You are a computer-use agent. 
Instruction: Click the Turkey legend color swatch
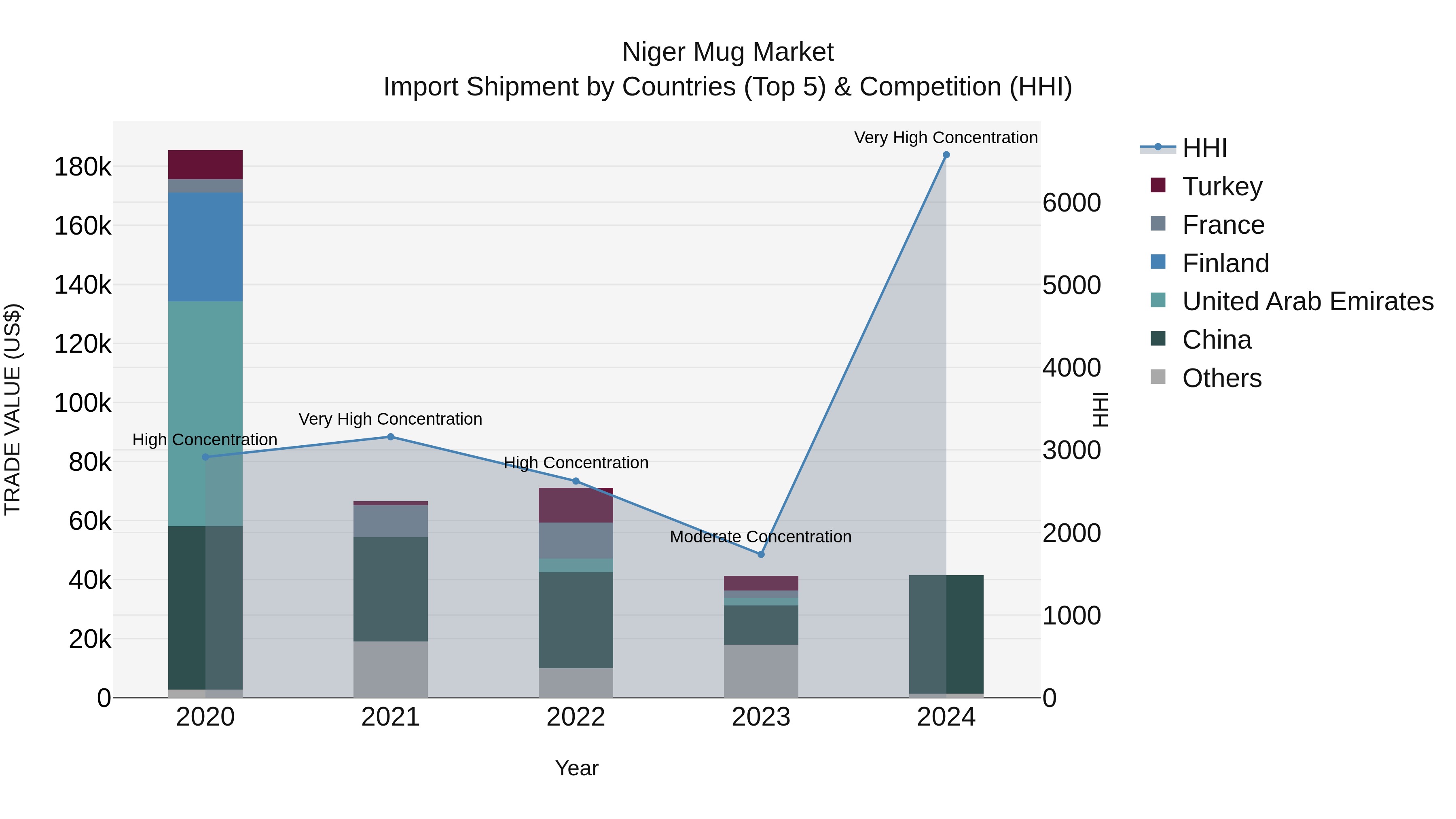tap(1158, 185)
